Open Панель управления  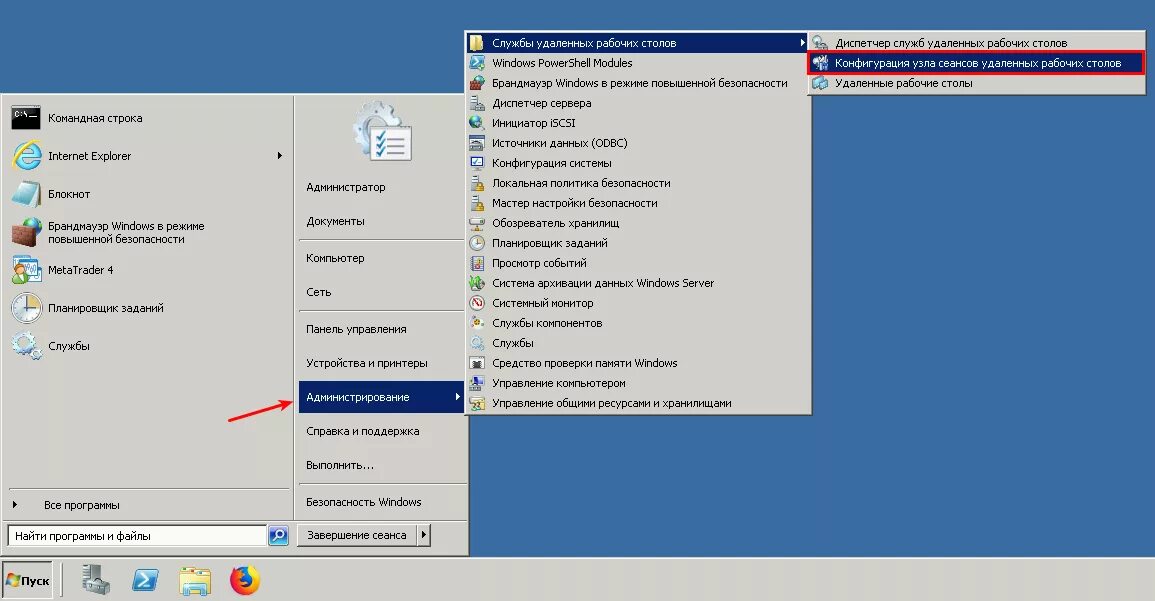click(x=356, y=329)
